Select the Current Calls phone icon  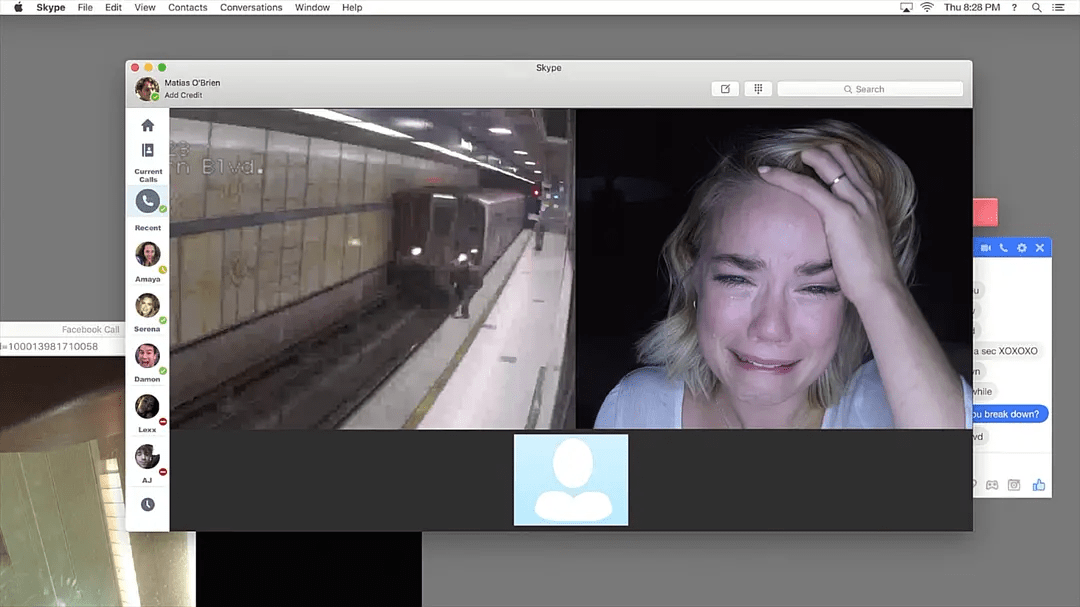pos(148,201)
